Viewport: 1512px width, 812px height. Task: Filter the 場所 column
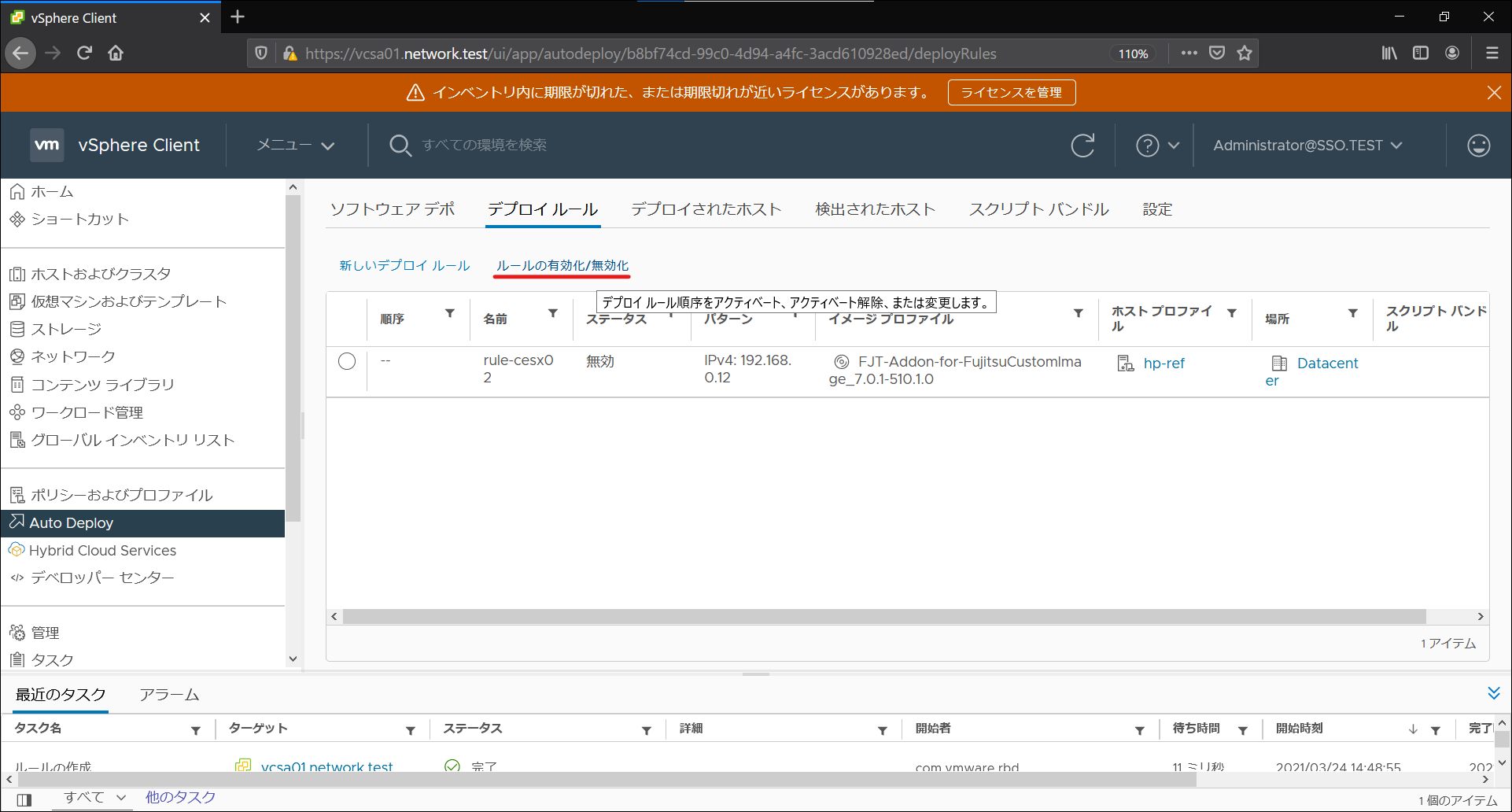click(x=1353, y=313)
